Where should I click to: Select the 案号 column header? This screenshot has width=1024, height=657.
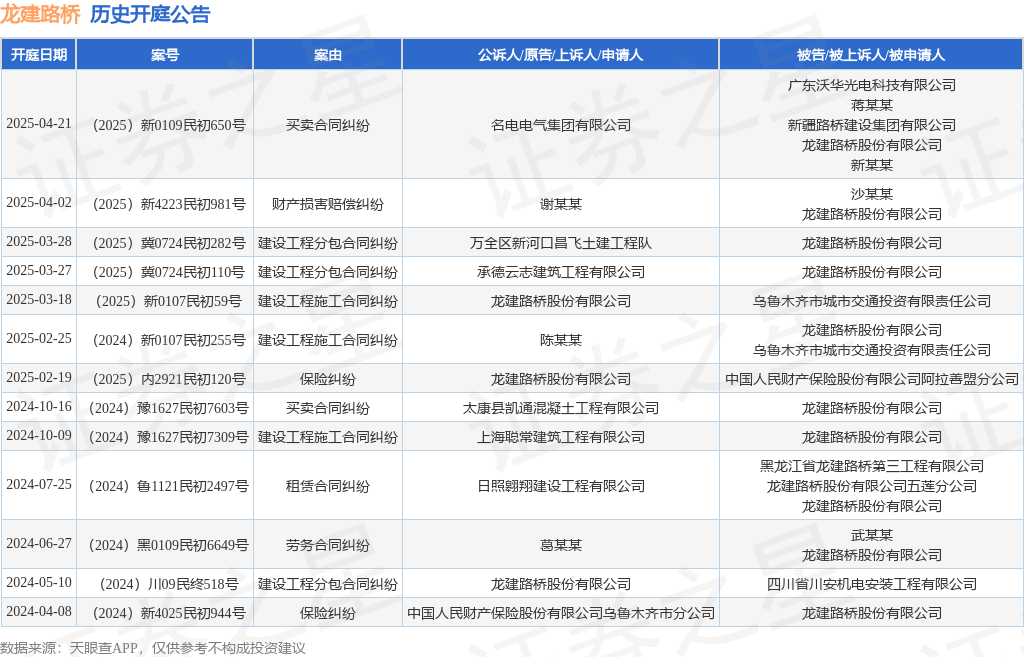[165, 55]
